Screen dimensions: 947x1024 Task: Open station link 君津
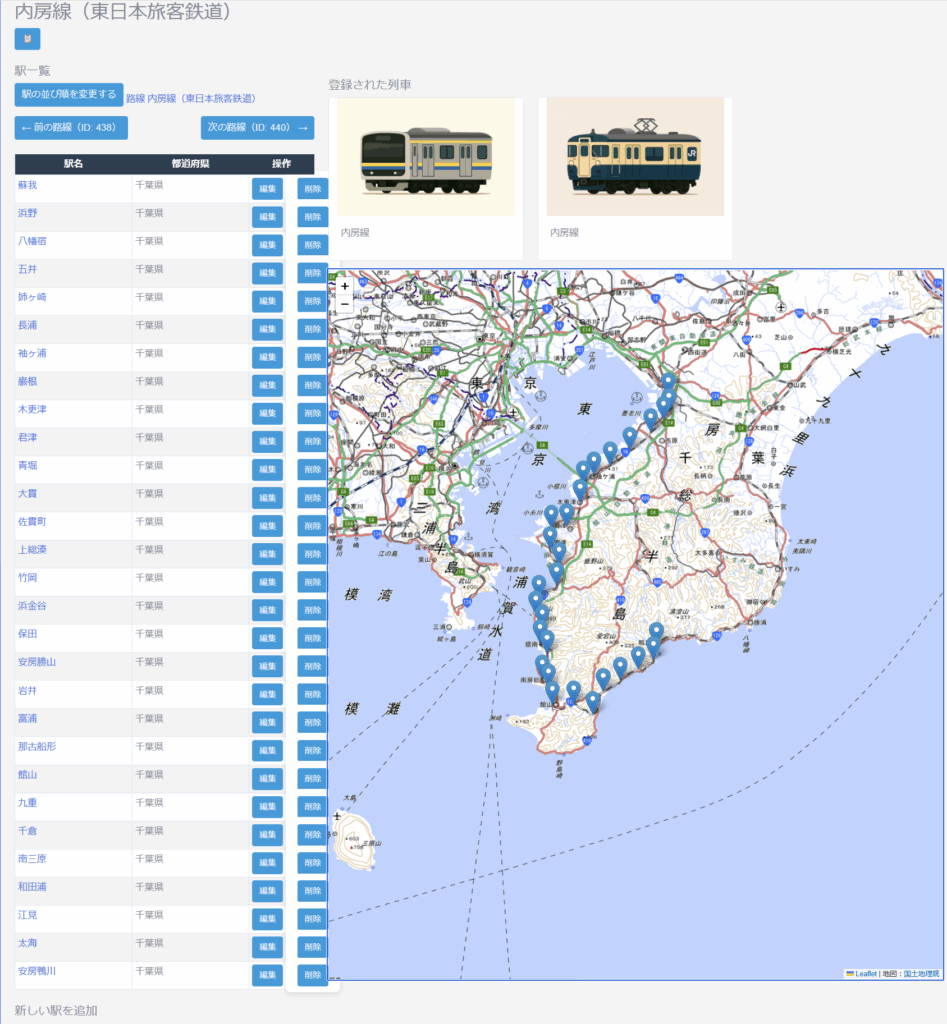pyautogui.click(x=27, y=438)
